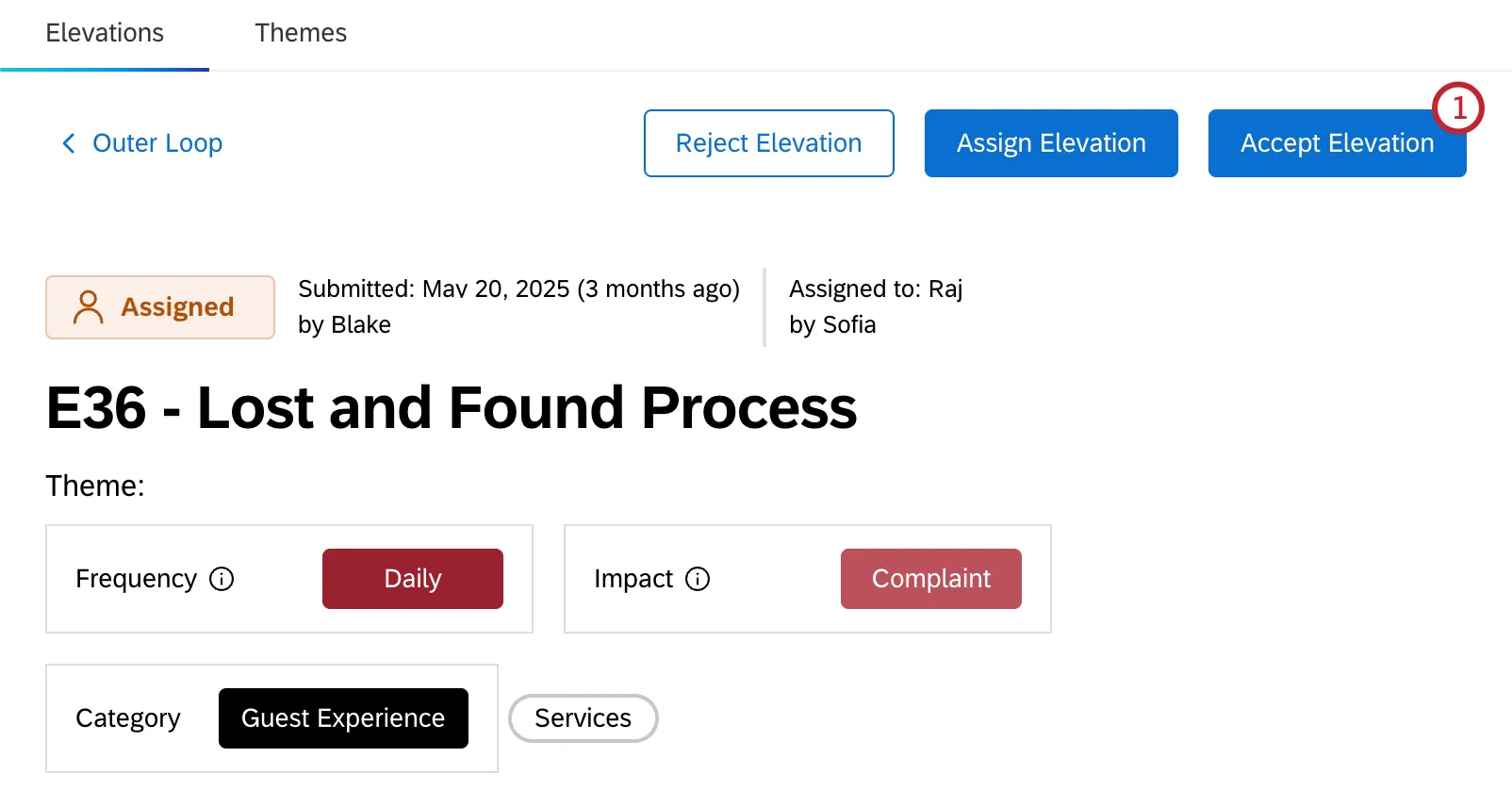
Task: Click Assign Elevation
Action: [1050, 143]
